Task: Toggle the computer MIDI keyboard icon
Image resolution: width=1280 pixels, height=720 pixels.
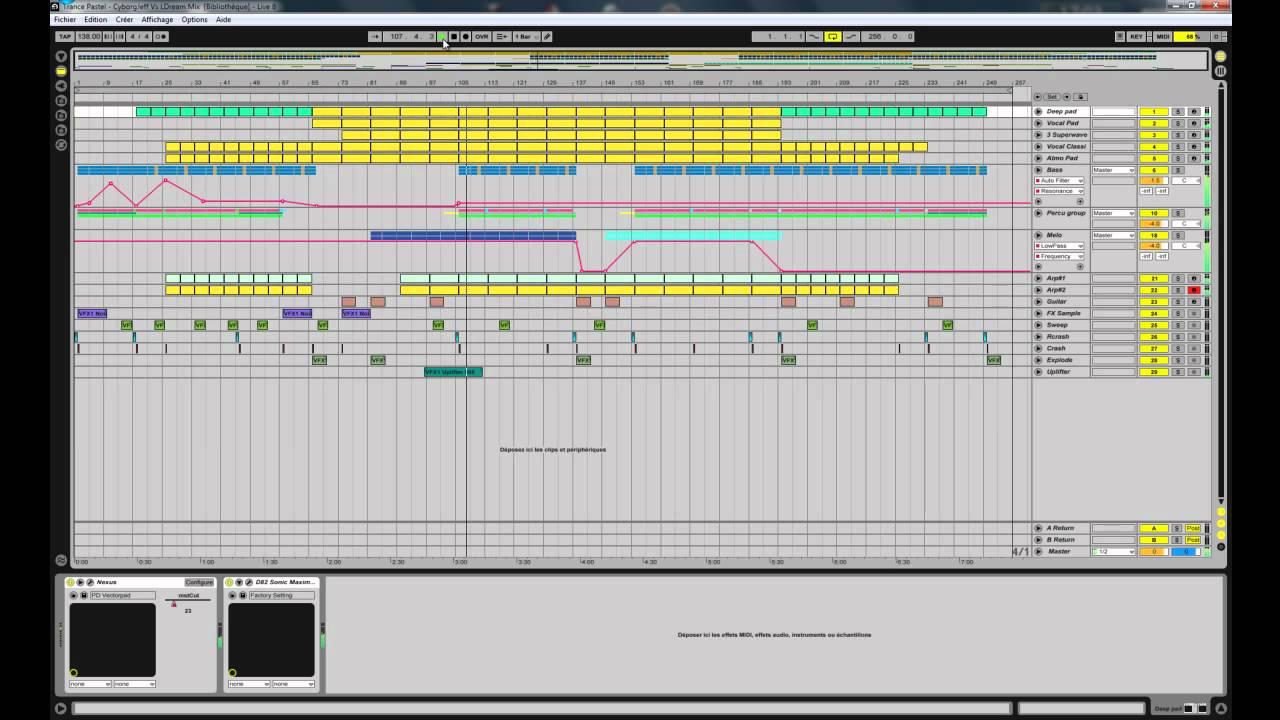Action: tap(1119, 37)
